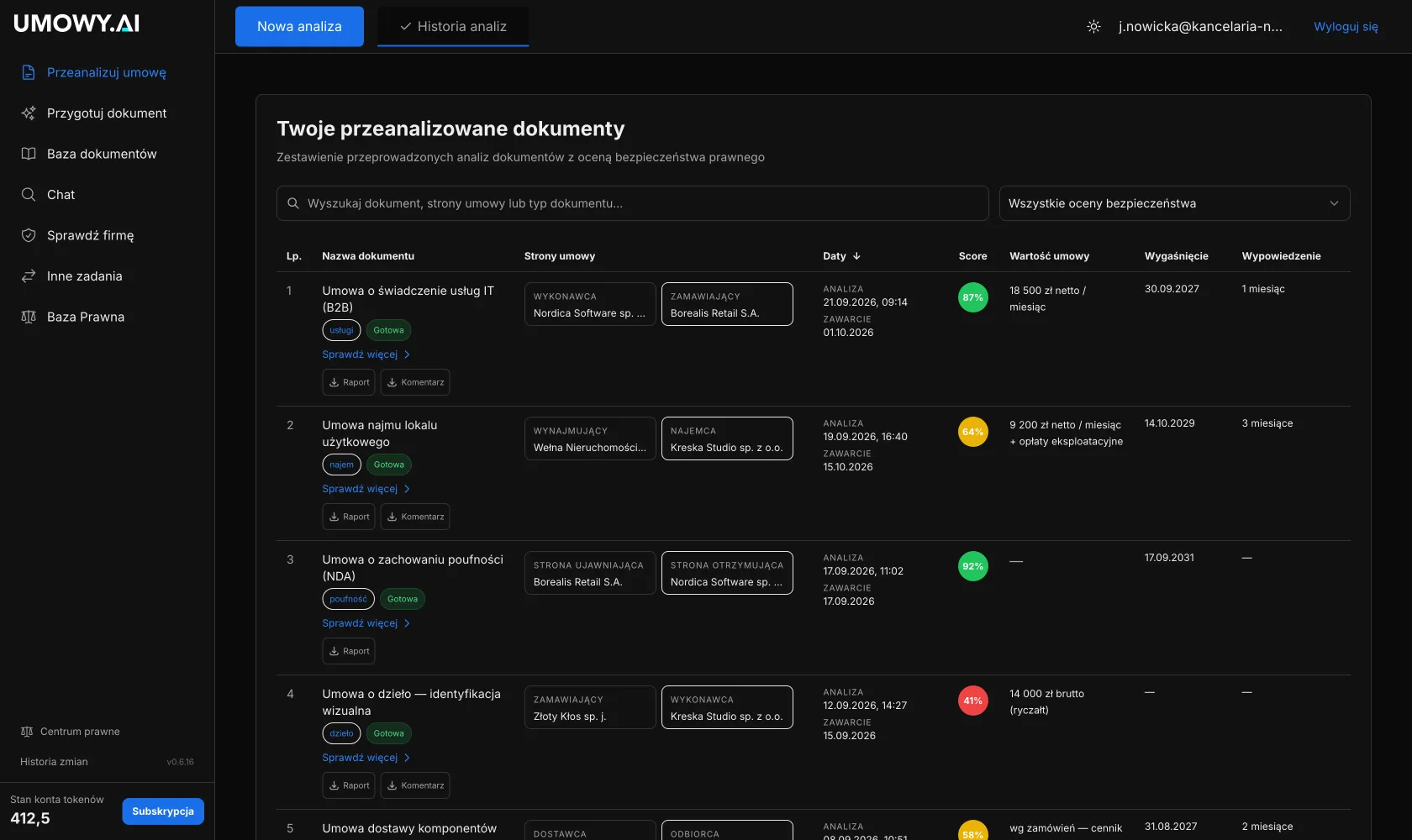Screen dimensions: 1412x840
Task: Click the Subskrypcja button
Action: 163,811
